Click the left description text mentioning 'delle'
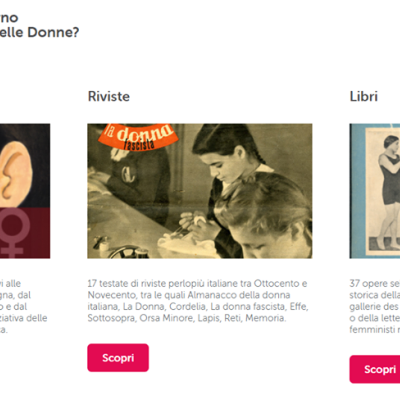This screenshot has width=400, height=400. point(23,306)
